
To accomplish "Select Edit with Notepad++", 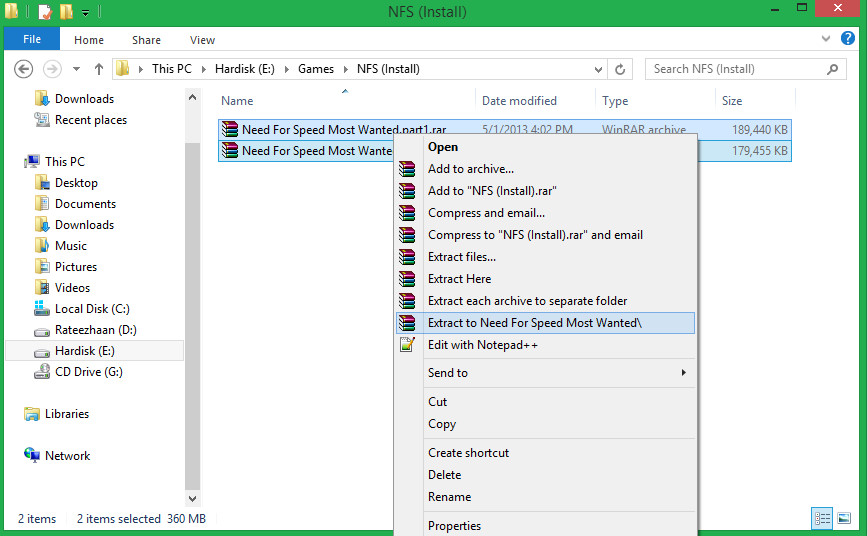I will 545,345.
